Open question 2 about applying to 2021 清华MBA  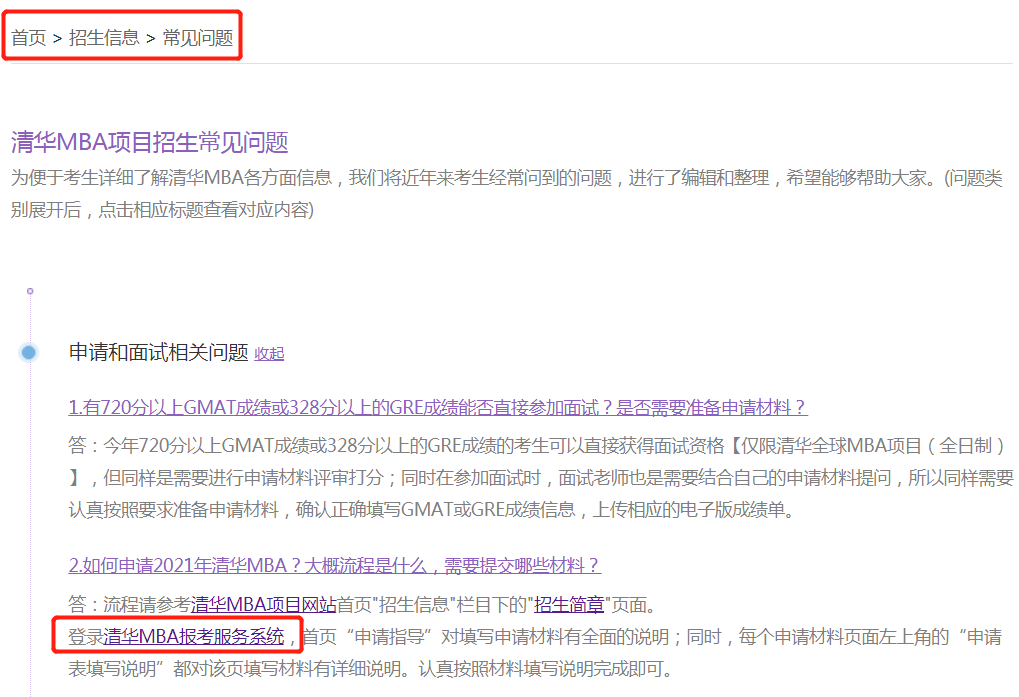tap(334, 565)
